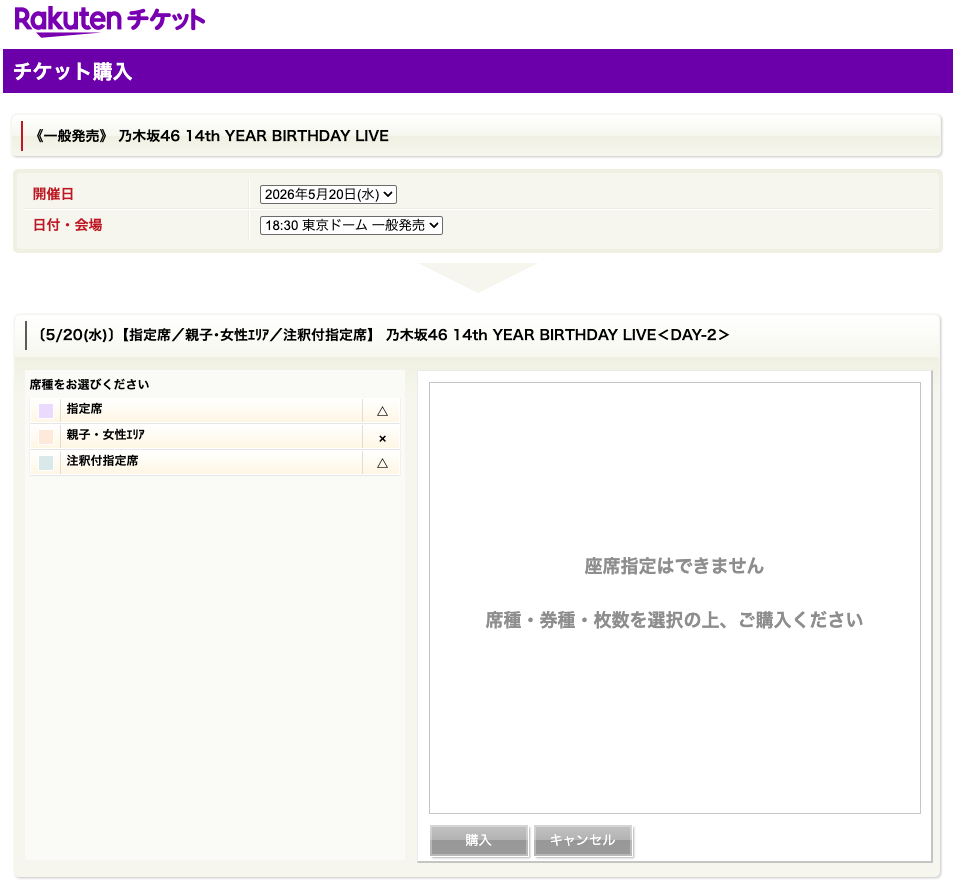Click the 開催日 field label

(x=53, y=194)
